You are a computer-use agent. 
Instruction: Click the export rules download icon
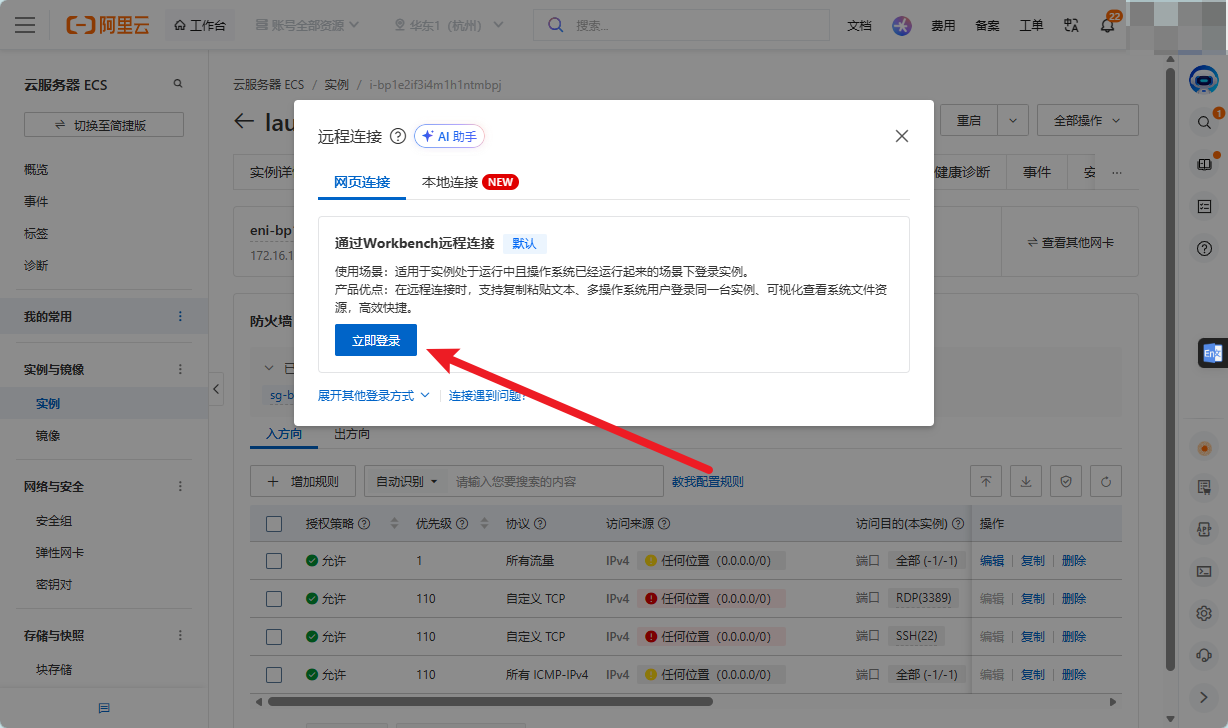[1026, 481]
